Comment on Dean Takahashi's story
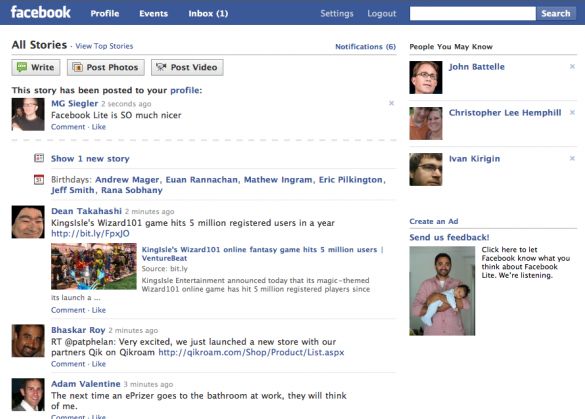The width and height of the screenshot is (585, 419). 68,310
